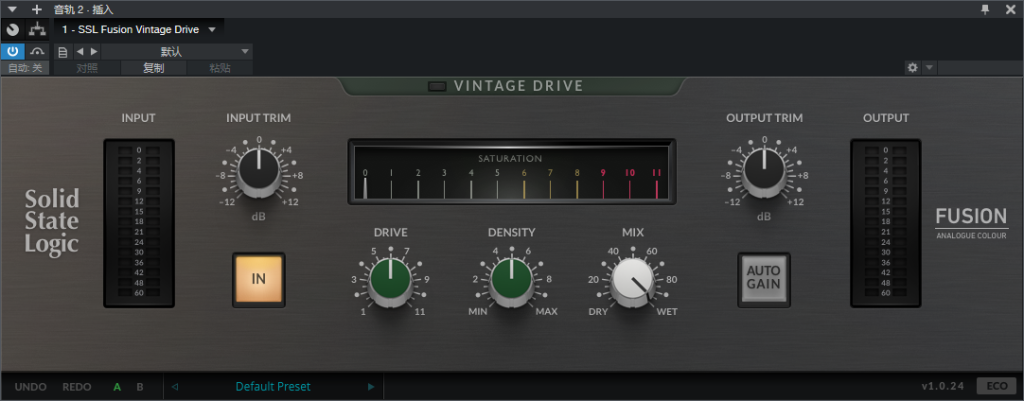Click the SATURATION meter display

(512, 172)
